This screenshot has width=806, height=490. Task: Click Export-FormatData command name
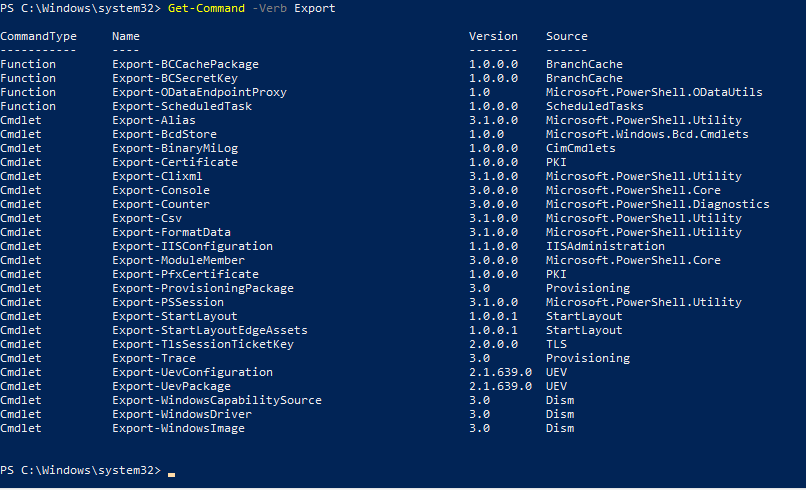(x=171, y=232)
